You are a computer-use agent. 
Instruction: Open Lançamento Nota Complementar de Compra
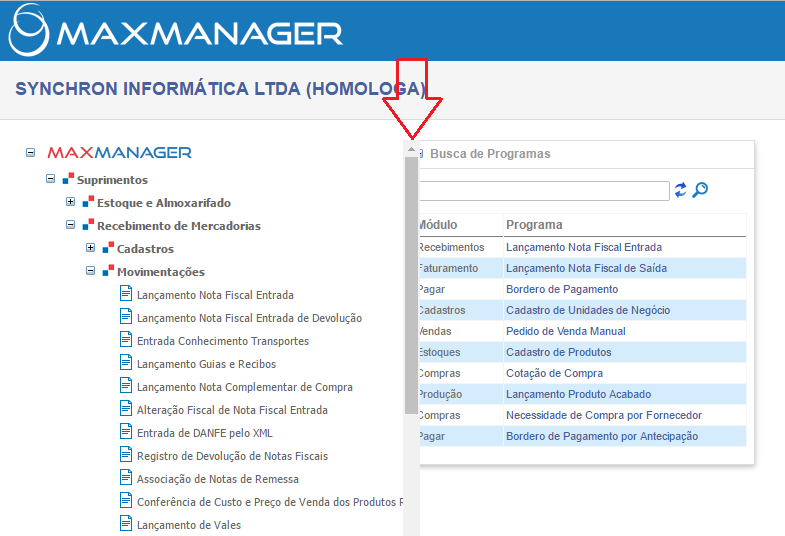pos(245,387)
